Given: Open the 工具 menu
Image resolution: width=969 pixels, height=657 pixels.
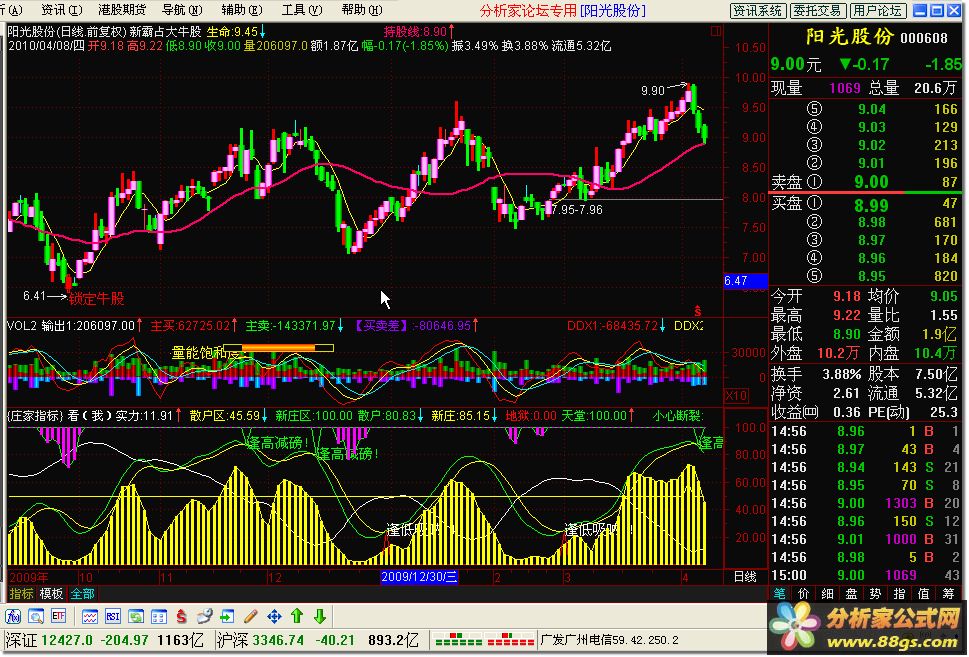Looking at the screenshot, I should (x=302, y=9).
